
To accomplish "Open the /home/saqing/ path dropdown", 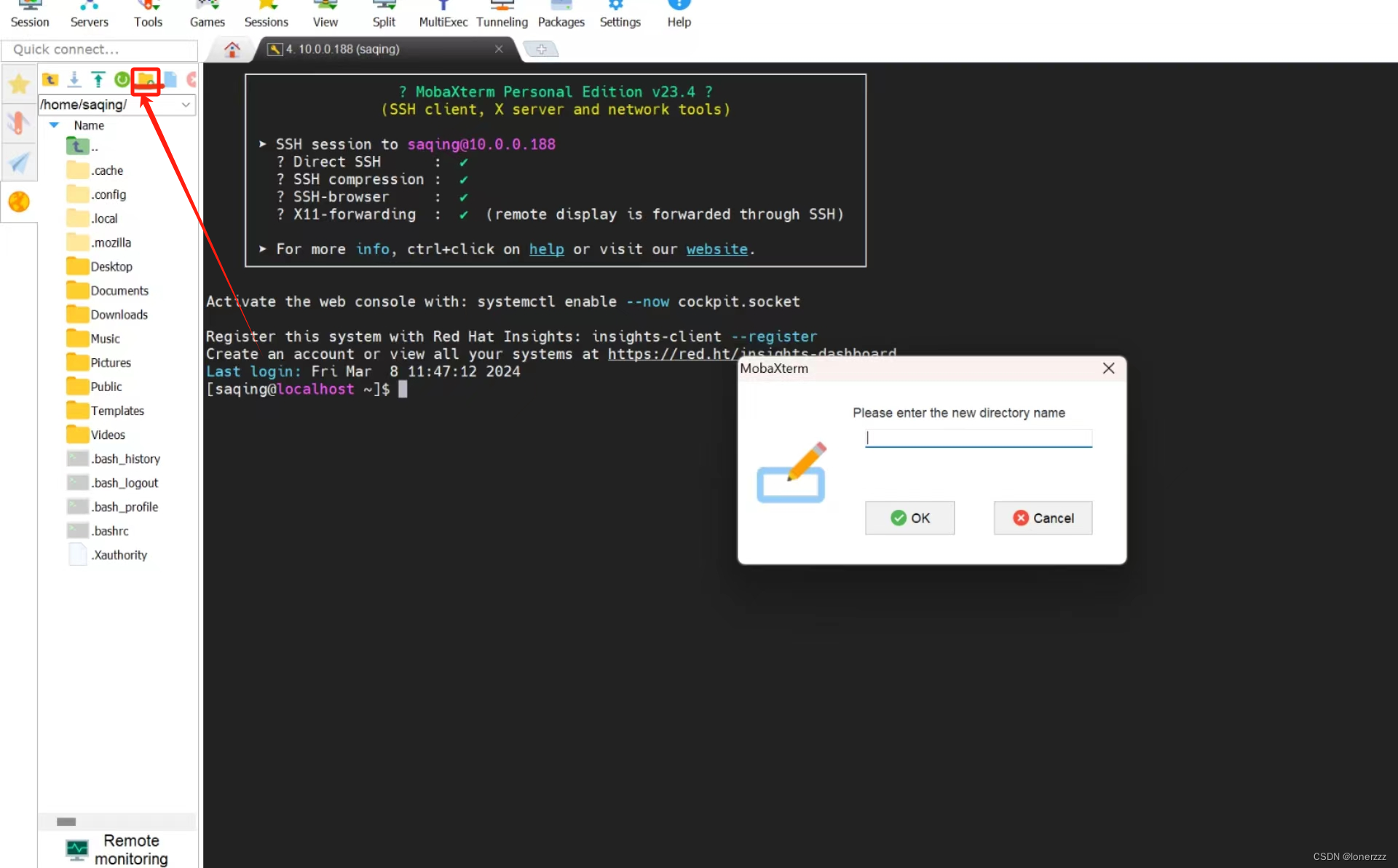I will point(184,105).
